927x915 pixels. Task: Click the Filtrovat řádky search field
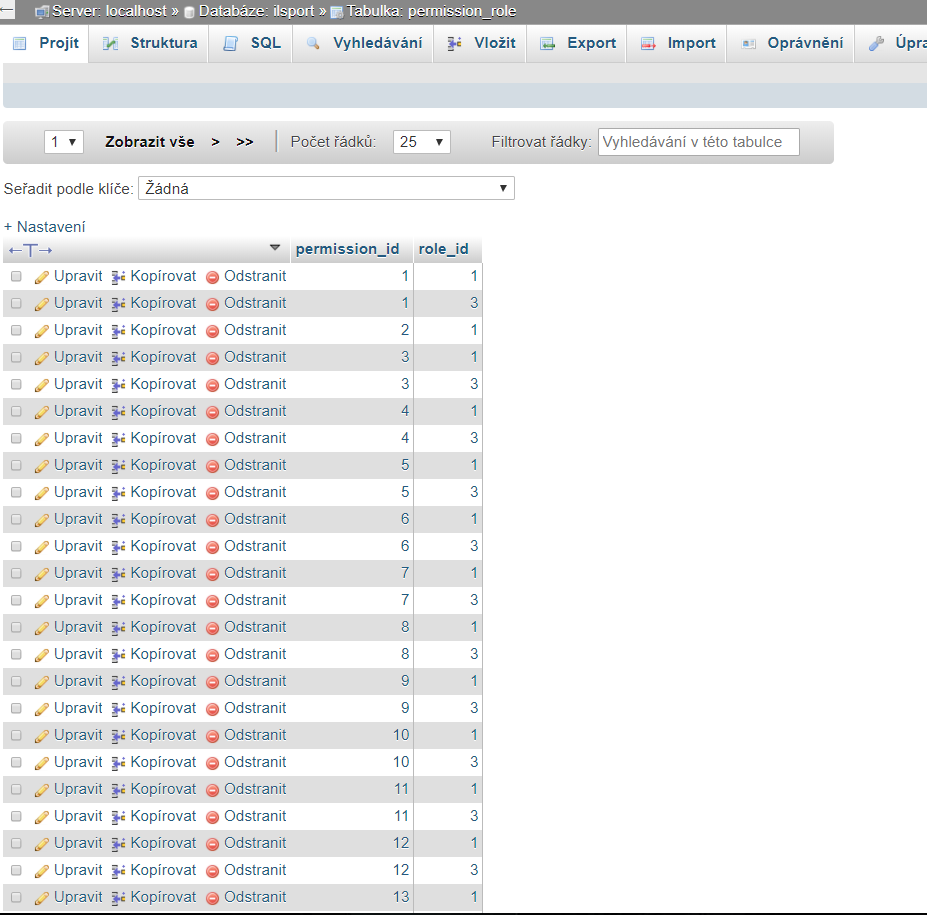[x=697, y=141]
